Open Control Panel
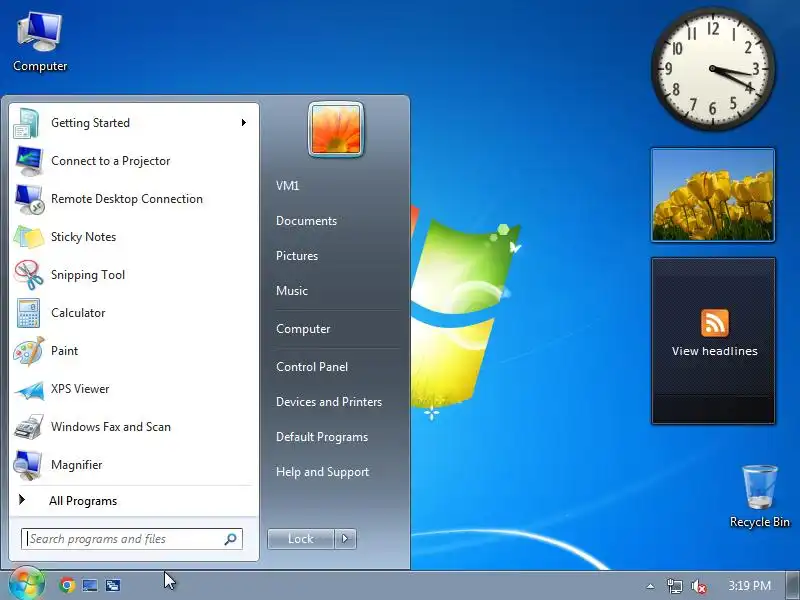 (x=312, y=367)
